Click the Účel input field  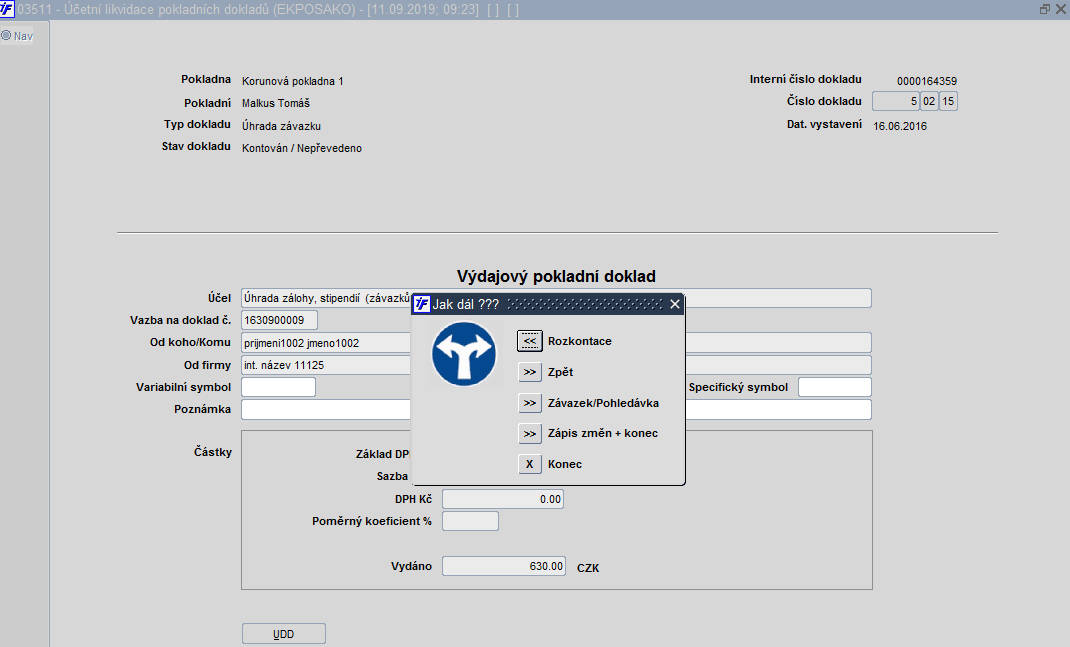point(556,298)
